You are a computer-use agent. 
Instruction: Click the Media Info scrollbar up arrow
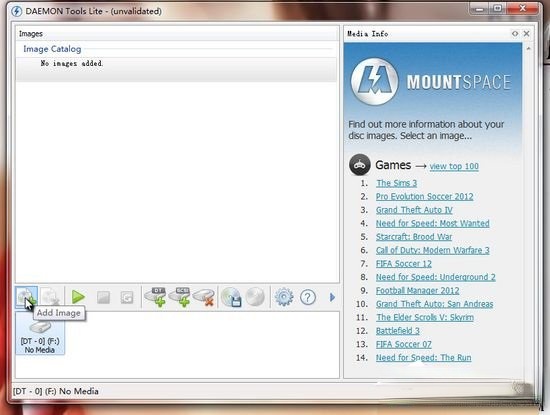(x=529, y=48)
